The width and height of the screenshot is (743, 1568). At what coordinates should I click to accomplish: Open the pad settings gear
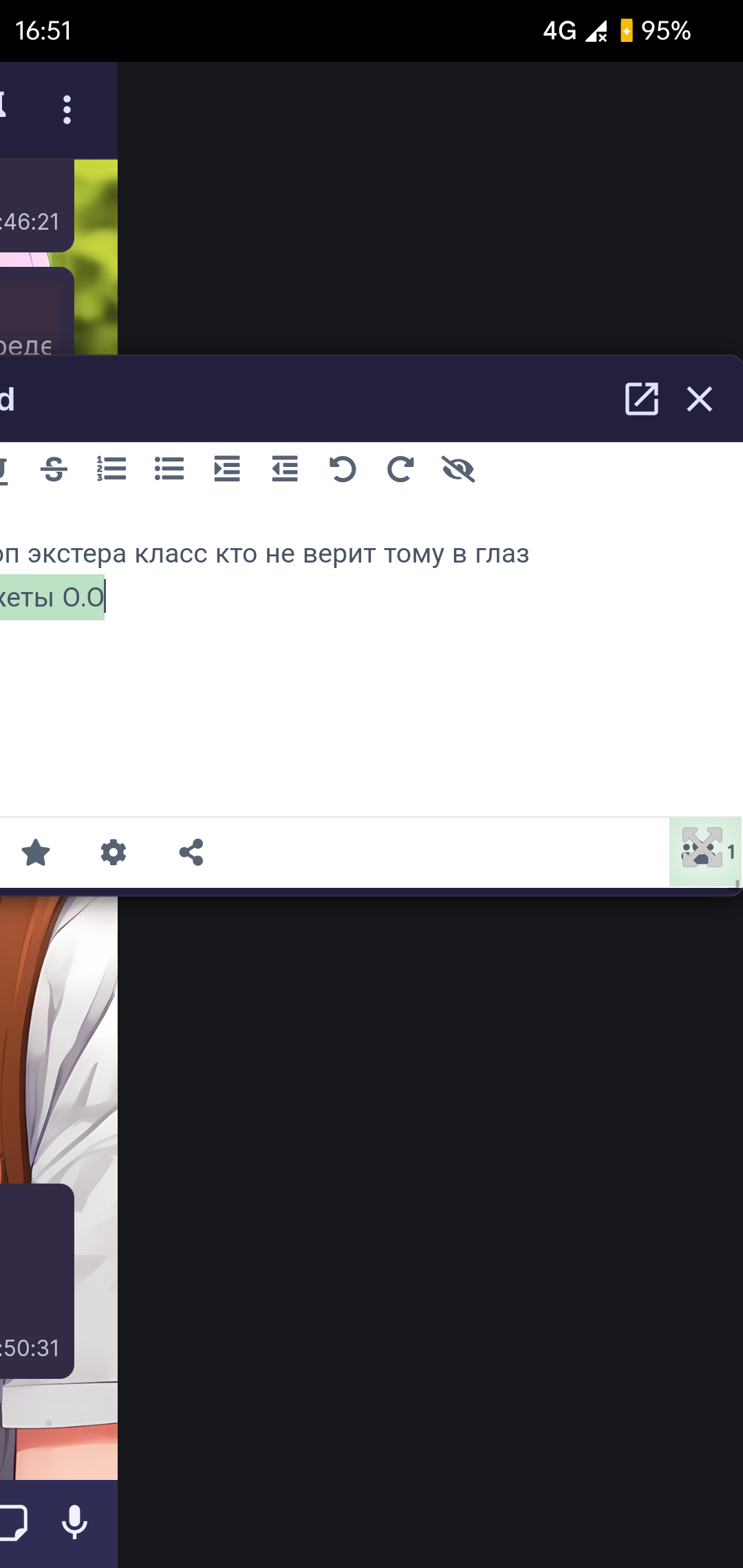(x=114, y=853)
